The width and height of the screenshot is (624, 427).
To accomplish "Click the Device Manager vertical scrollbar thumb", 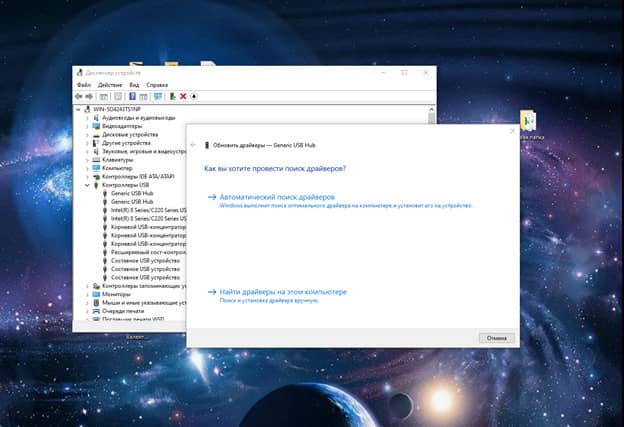I will click(x=431, y=118).
